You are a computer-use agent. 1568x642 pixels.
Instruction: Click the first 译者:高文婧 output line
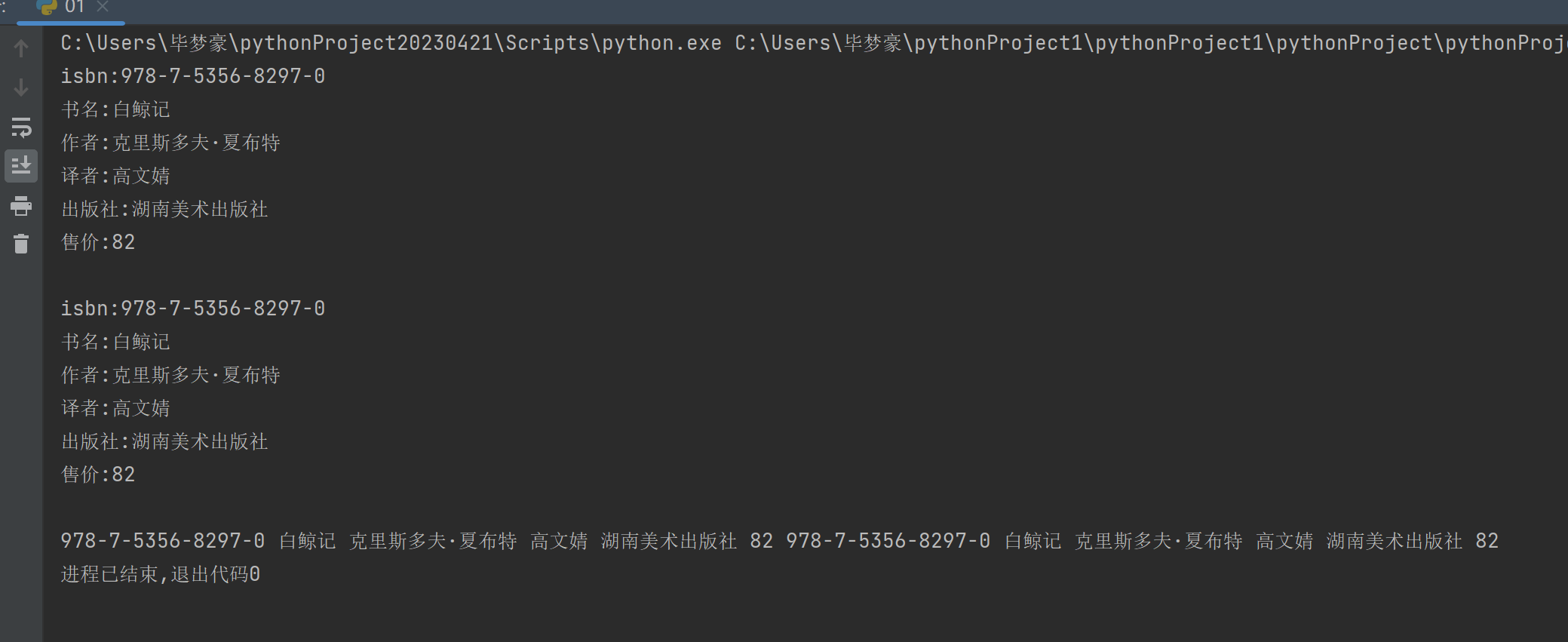tap(115, 176)
